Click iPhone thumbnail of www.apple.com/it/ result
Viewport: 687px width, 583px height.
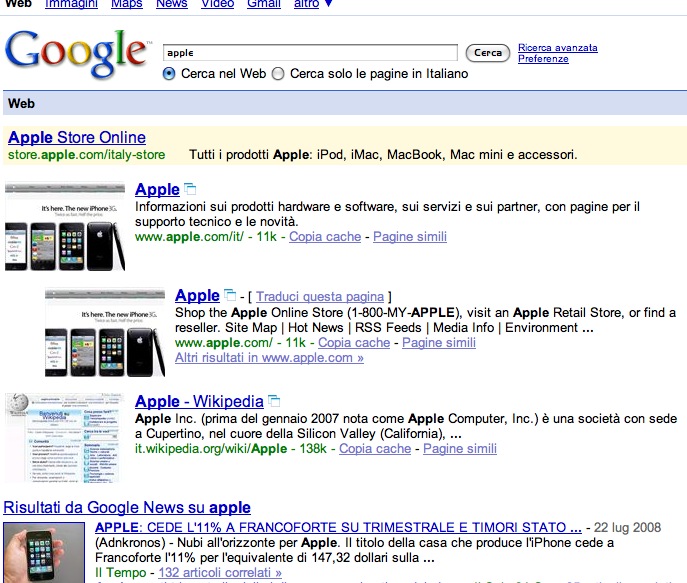(65, 227)
